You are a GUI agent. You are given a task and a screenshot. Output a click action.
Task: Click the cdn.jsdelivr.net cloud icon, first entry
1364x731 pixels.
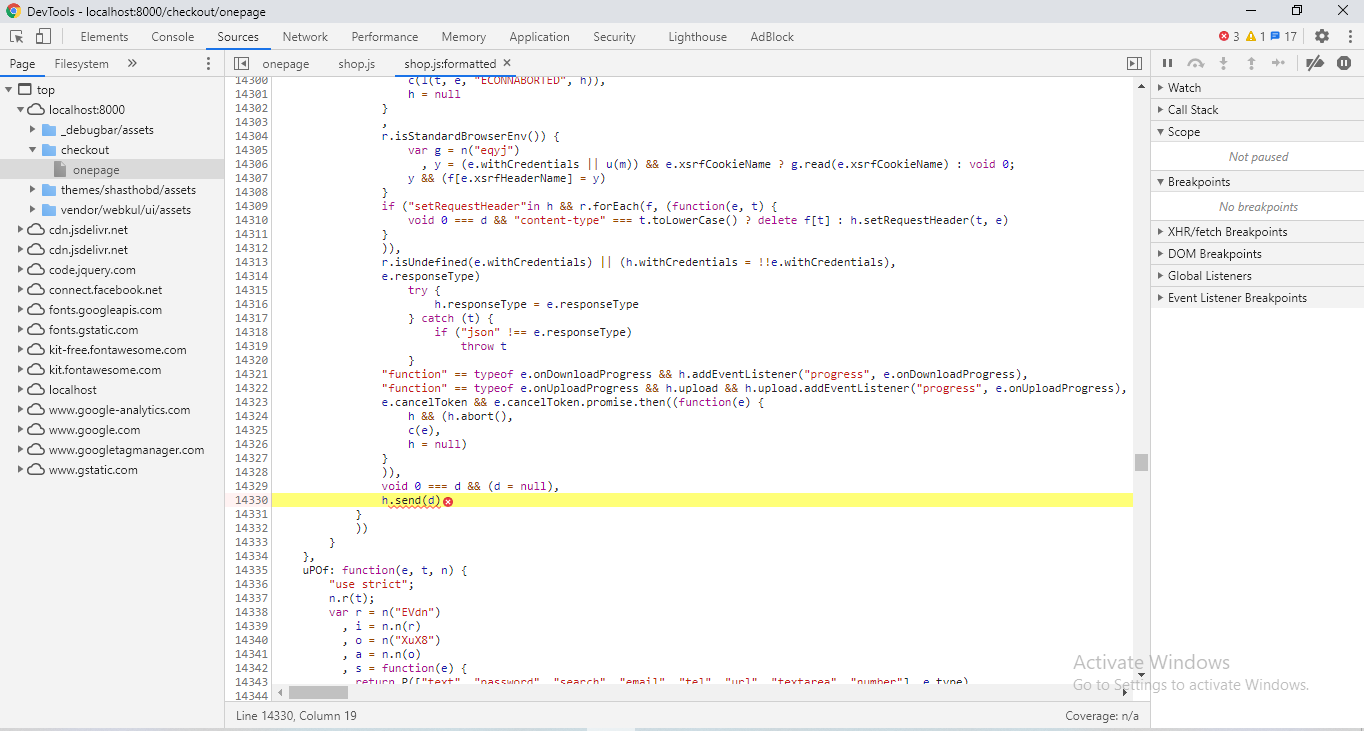(36, 230)
